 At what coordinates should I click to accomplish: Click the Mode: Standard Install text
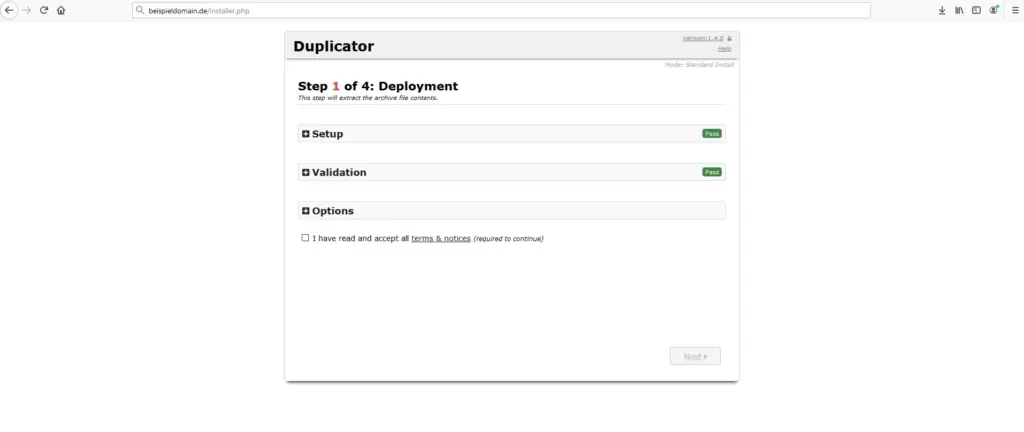coord(699,65)
